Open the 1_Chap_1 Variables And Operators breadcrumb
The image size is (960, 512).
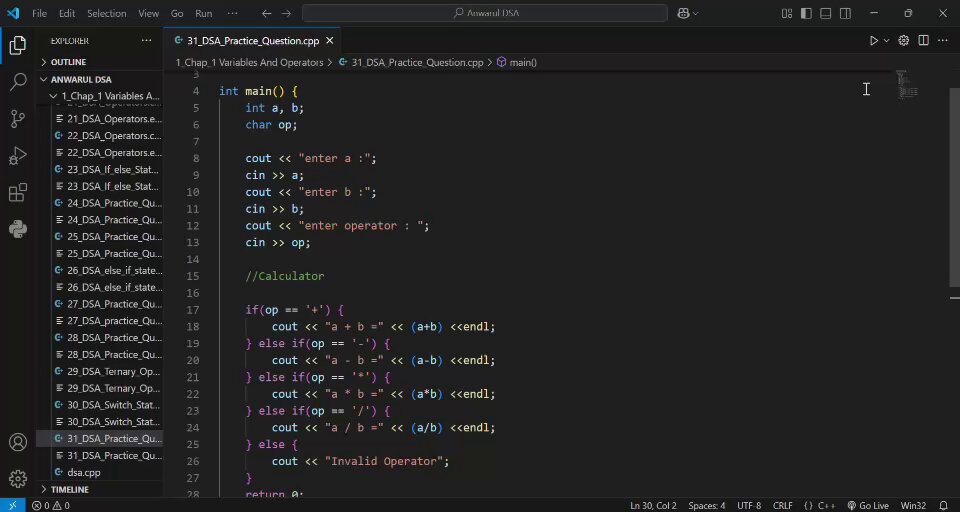249,62
